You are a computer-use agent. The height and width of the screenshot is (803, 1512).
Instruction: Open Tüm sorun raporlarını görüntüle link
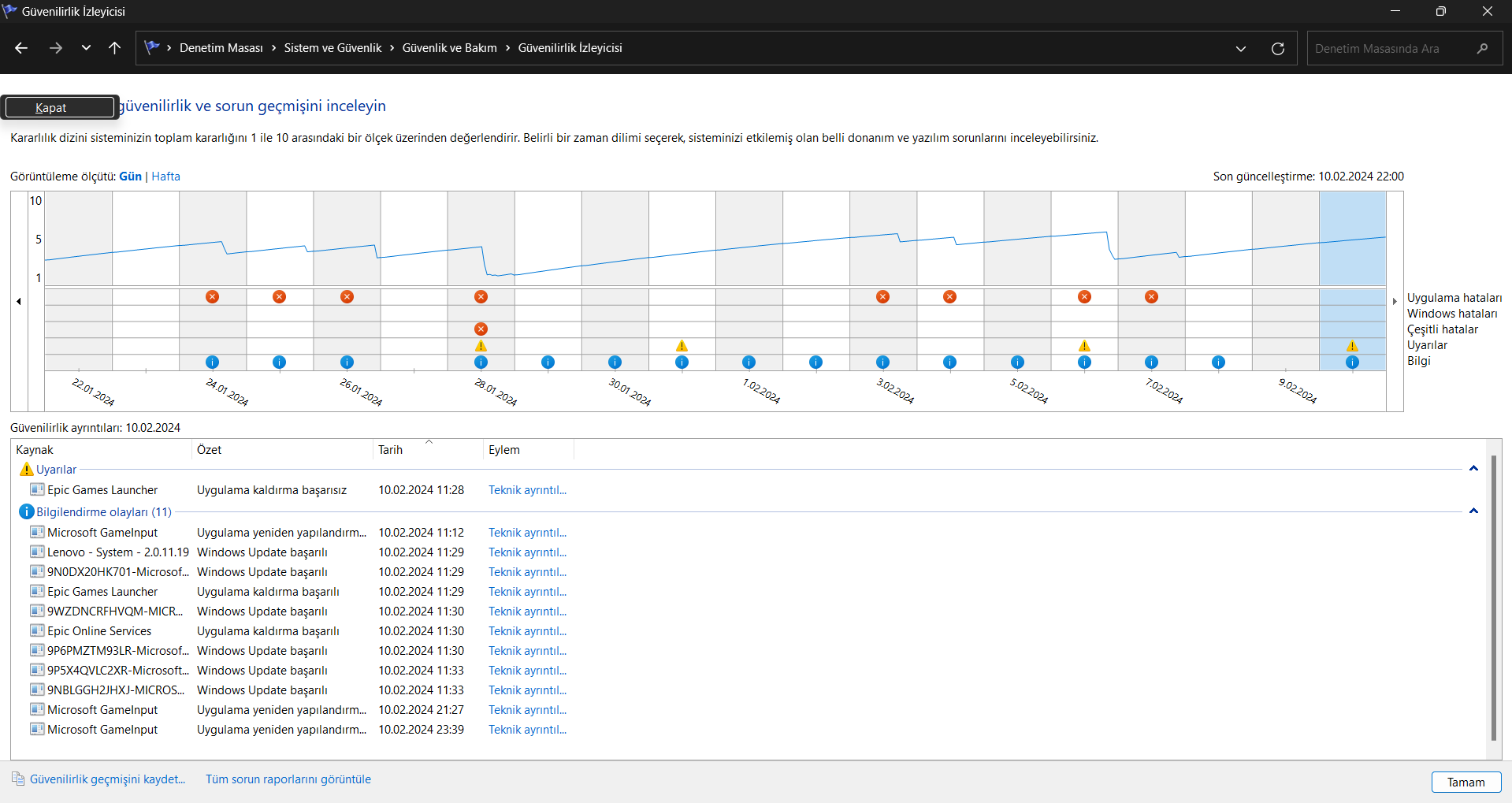[x=288, y=779]
